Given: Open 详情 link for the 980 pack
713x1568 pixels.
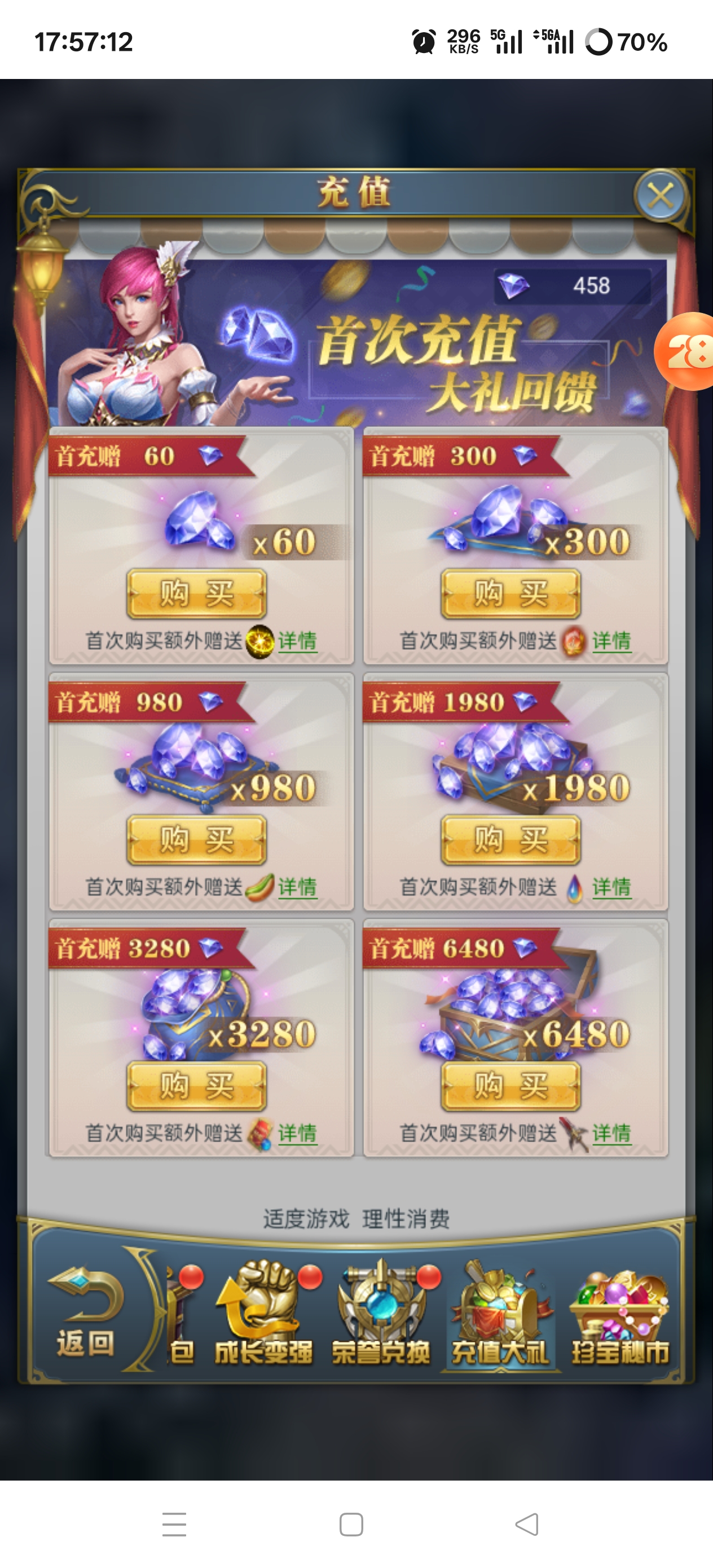Looking at the screenshot, I should click(298, 887).
